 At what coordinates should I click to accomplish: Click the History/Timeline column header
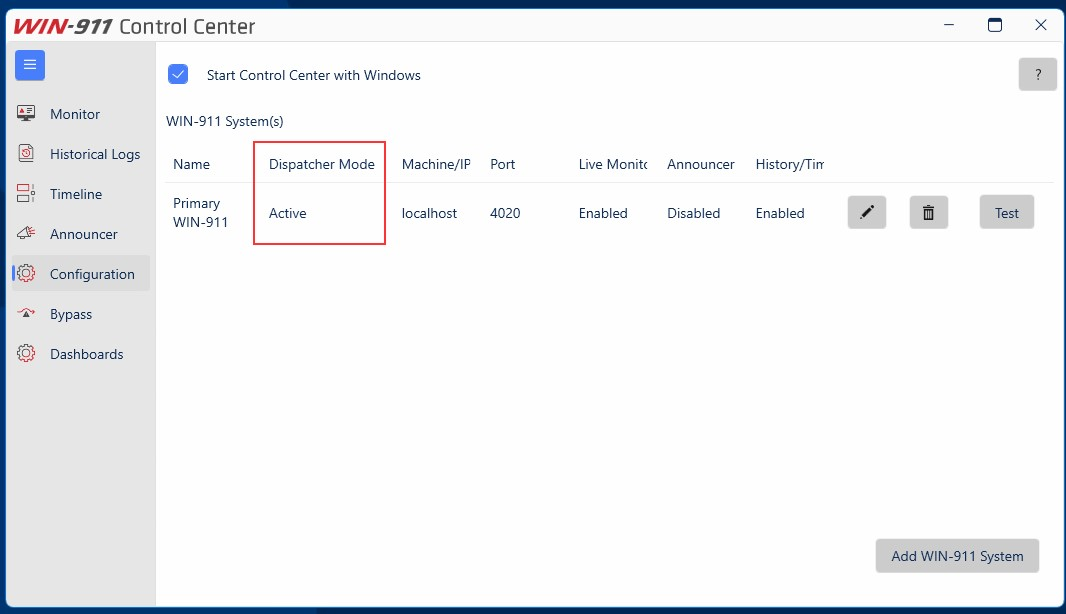pos(789,164)
